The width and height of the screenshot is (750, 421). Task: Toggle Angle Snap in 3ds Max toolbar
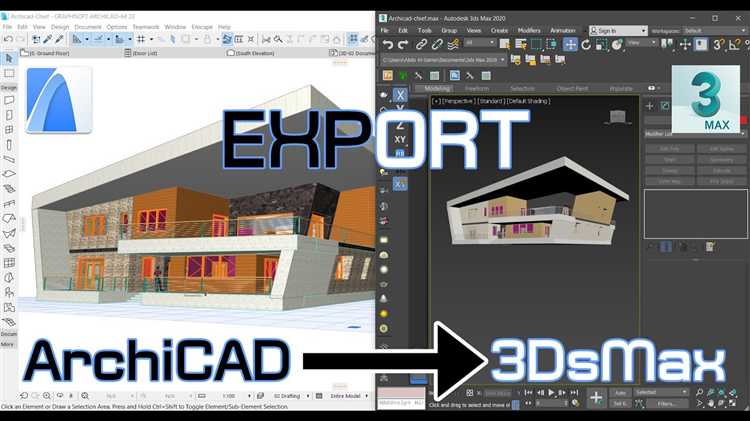point(735,44)
